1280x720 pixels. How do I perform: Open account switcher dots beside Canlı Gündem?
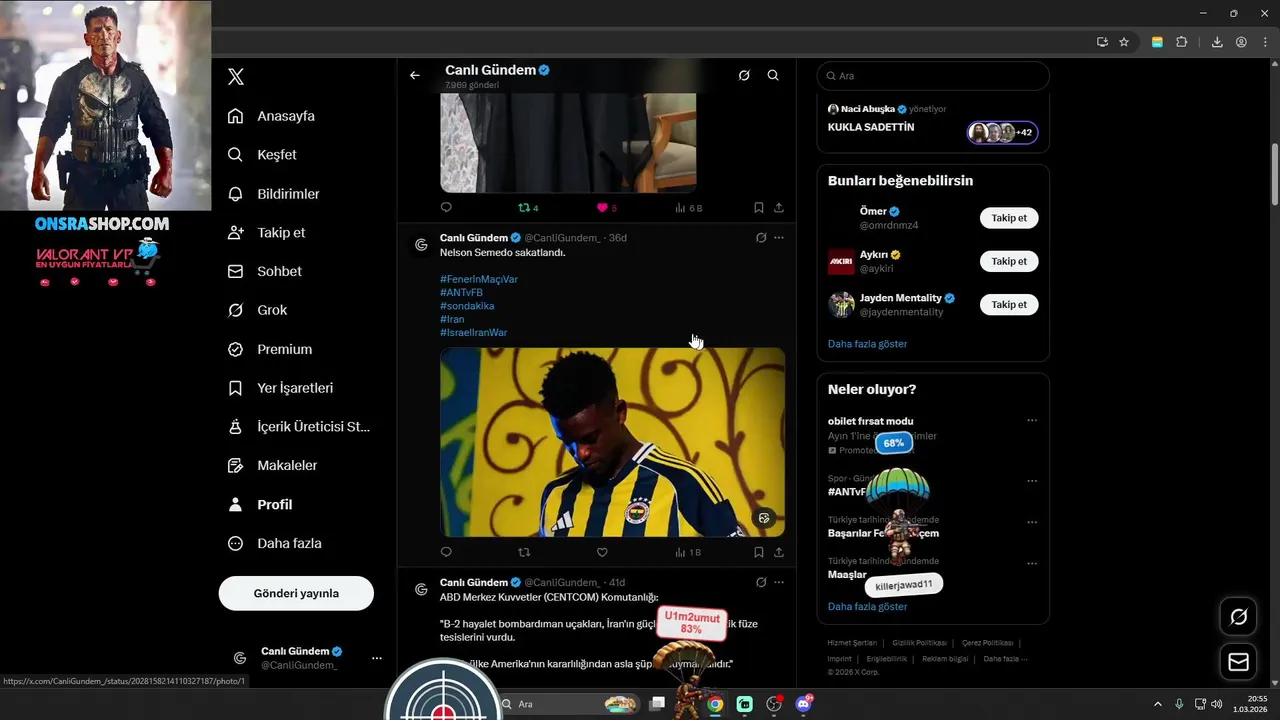point(377,658)
